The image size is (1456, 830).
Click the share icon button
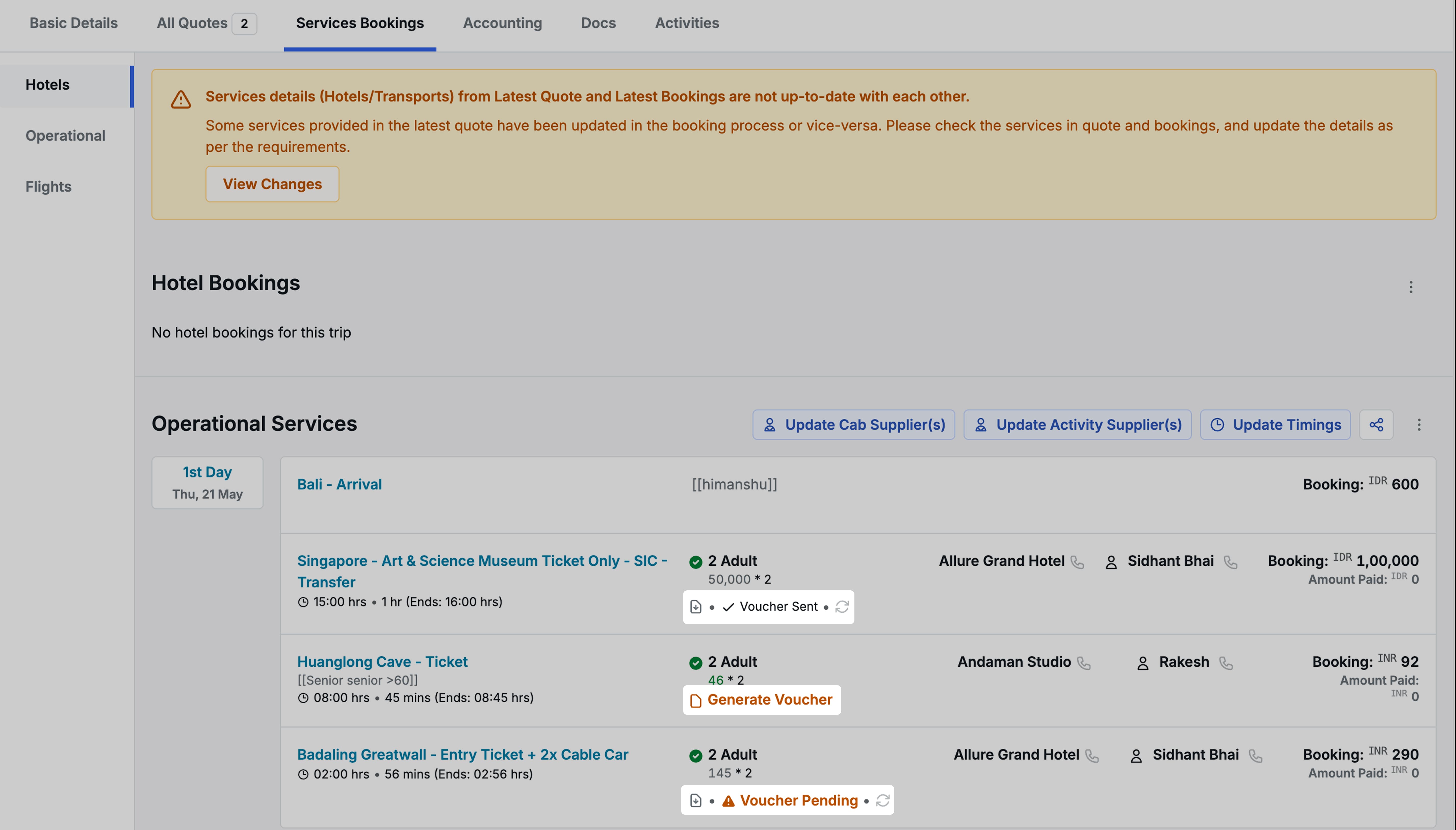click(1376, 425)
